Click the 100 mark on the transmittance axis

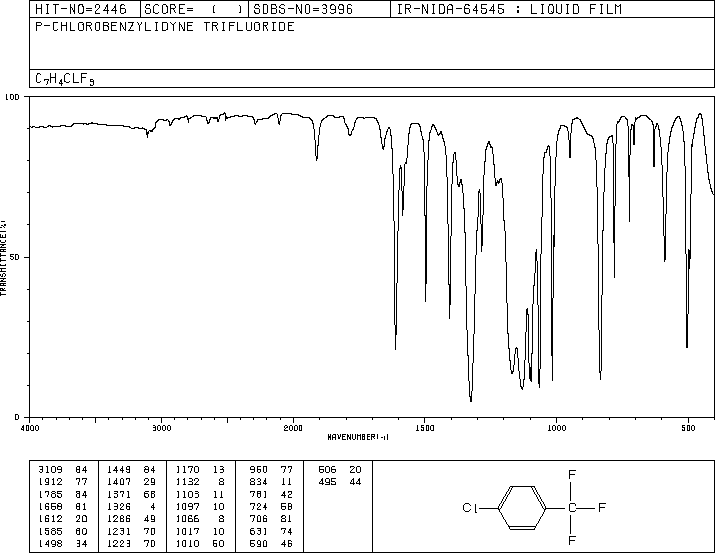[12, 97]
